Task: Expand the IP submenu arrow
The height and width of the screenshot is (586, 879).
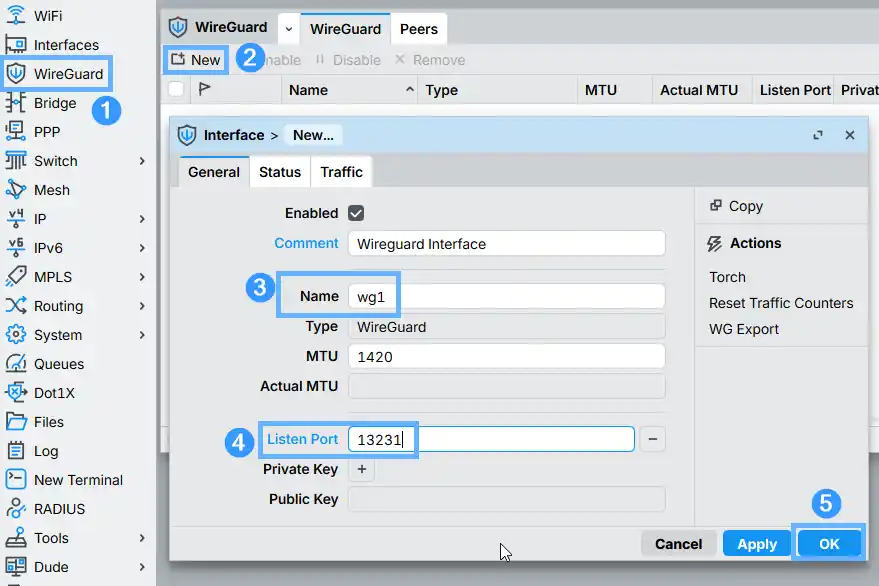Action: click(x=142, y=219)
